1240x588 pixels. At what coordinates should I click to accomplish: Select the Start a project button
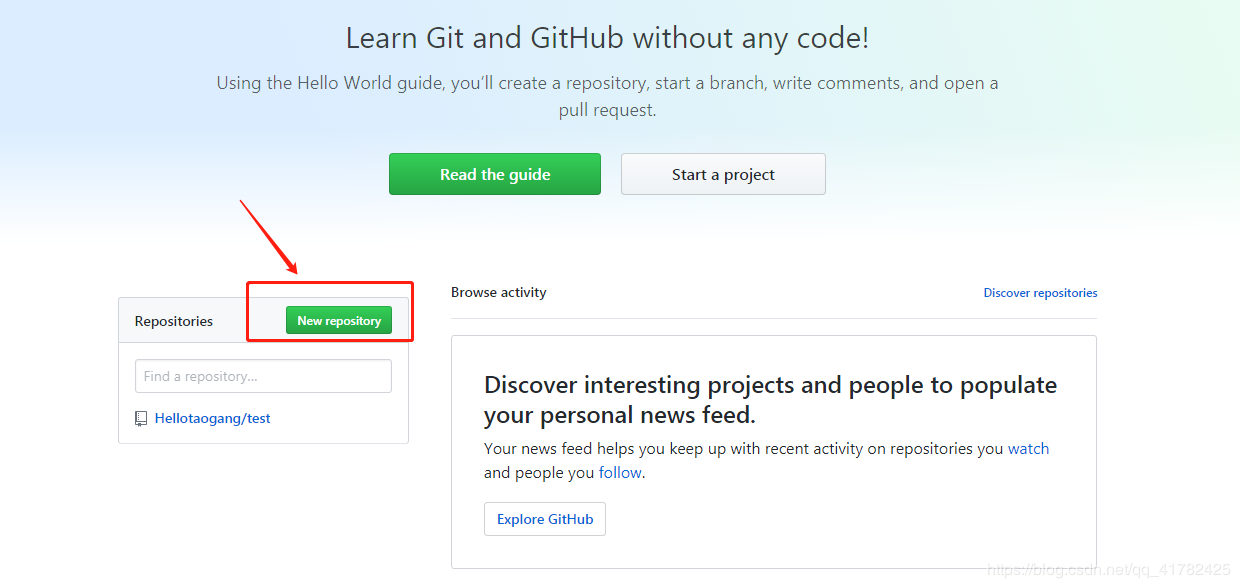[x=723, y=174]
